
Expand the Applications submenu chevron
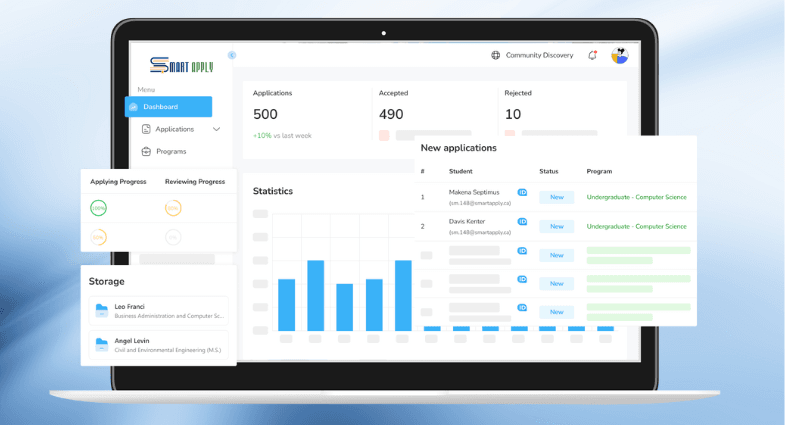pos(216,129)
